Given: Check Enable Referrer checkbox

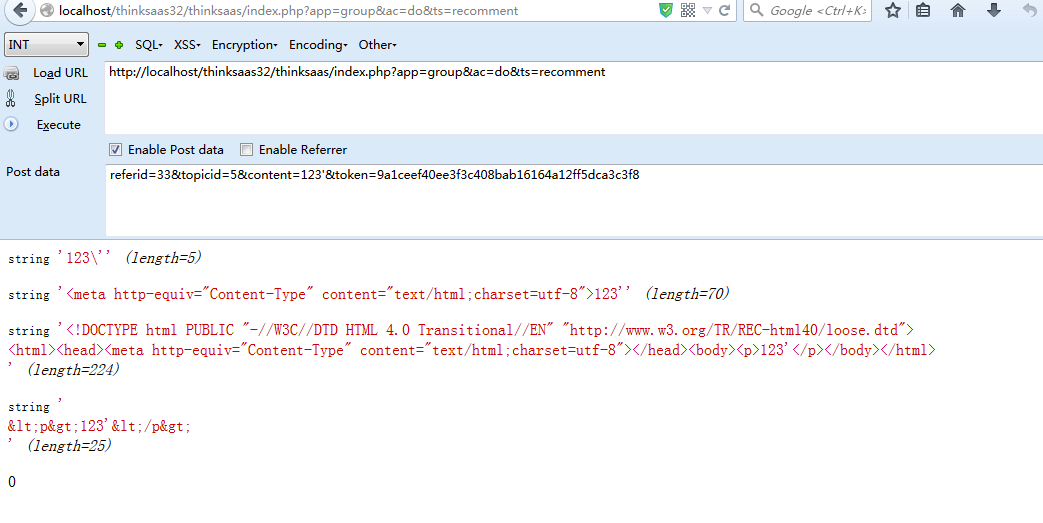Looking at the screenshot, I should (247, 150).
